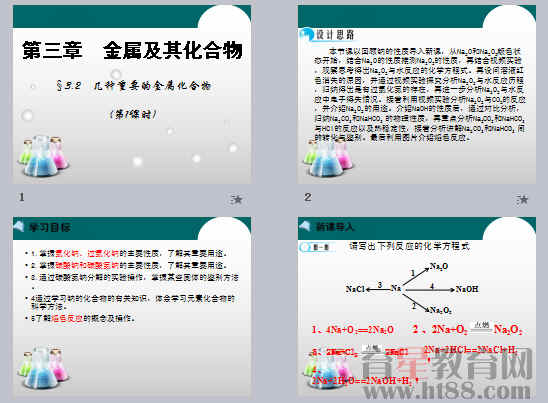
Task: Click the NaCl label in the reaction diagram
Action: point(355,289)
